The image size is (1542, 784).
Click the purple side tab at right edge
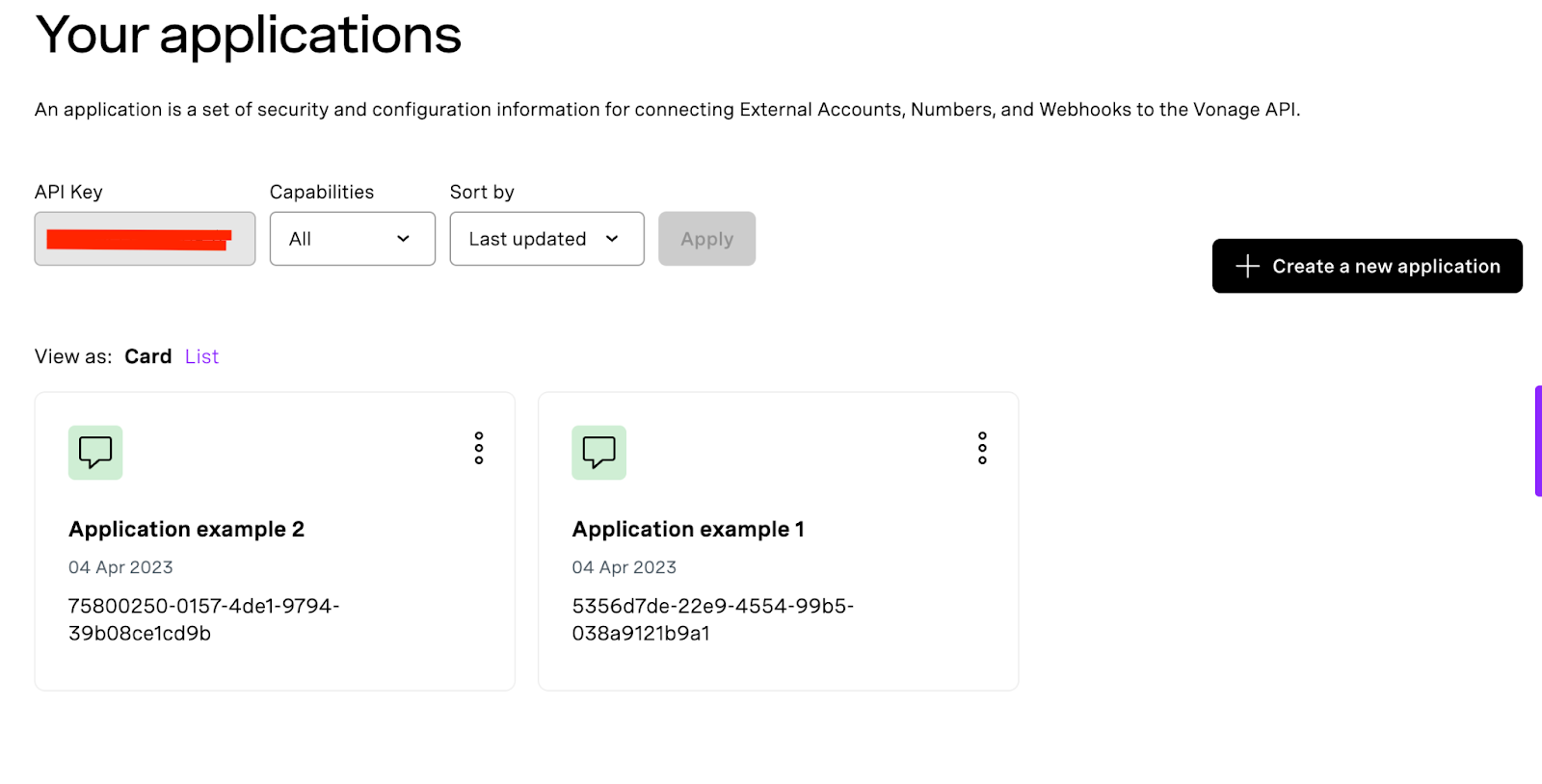[x=1538, y=441]
